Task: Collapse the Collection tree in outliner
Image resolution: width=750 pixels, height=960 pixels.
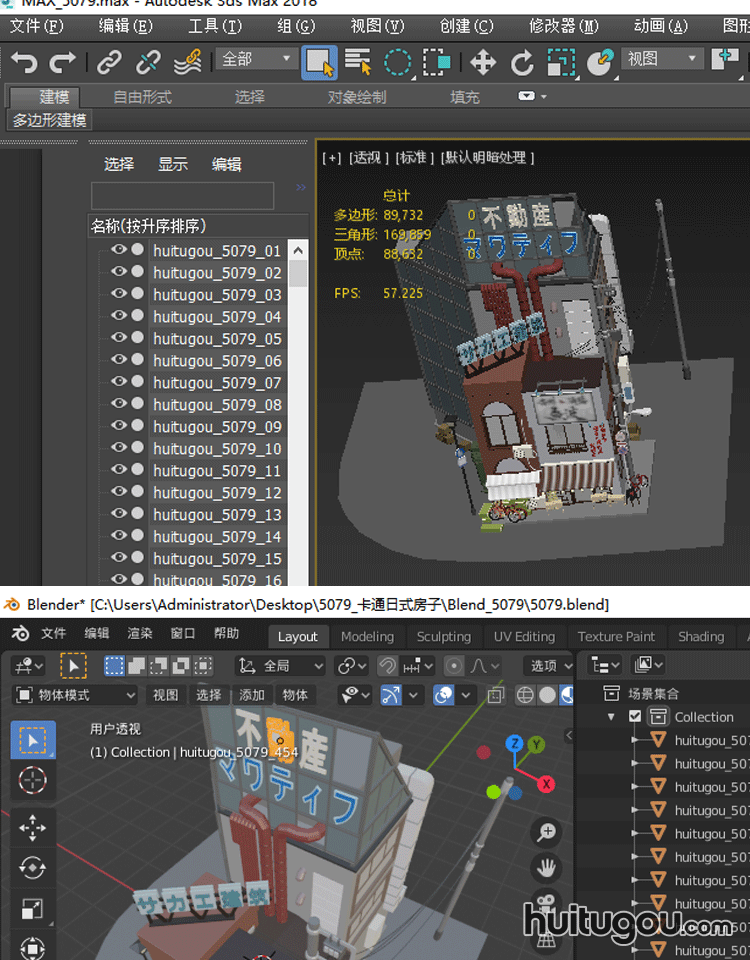Action: click(611, 717)
